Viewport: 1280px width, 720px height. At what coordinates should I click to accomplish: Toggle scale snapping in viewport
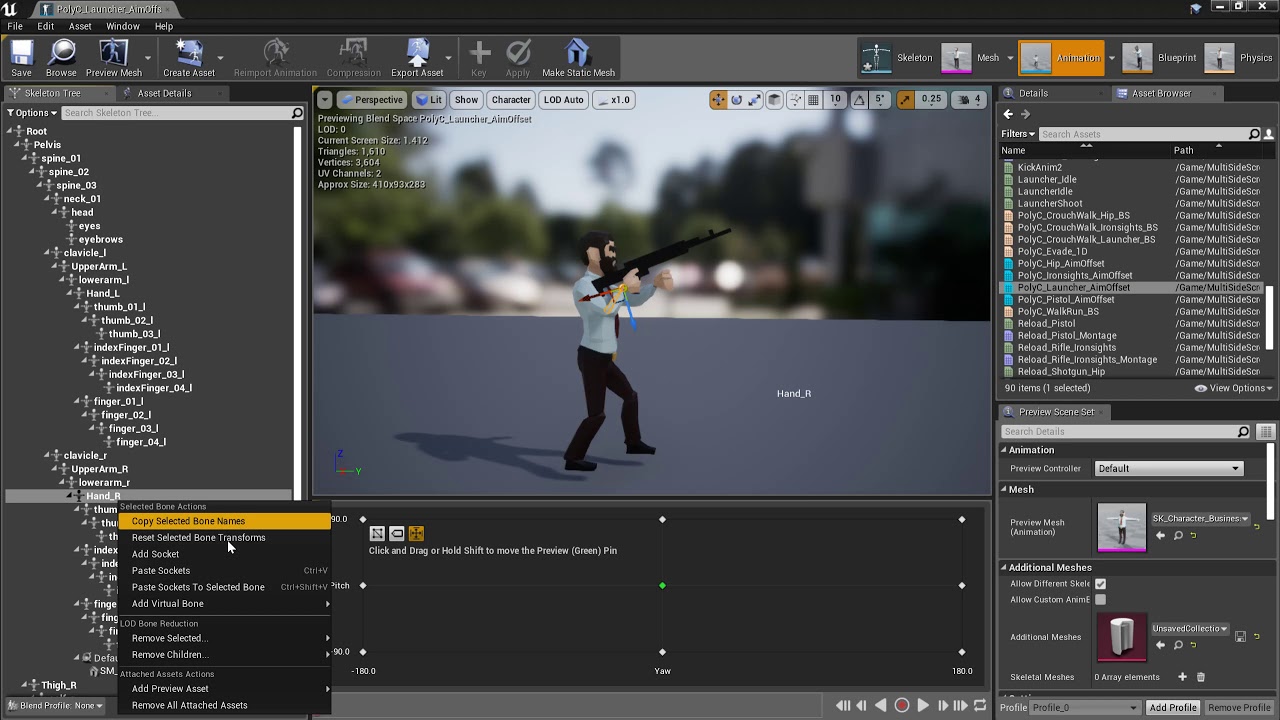[x=904, y=99]
